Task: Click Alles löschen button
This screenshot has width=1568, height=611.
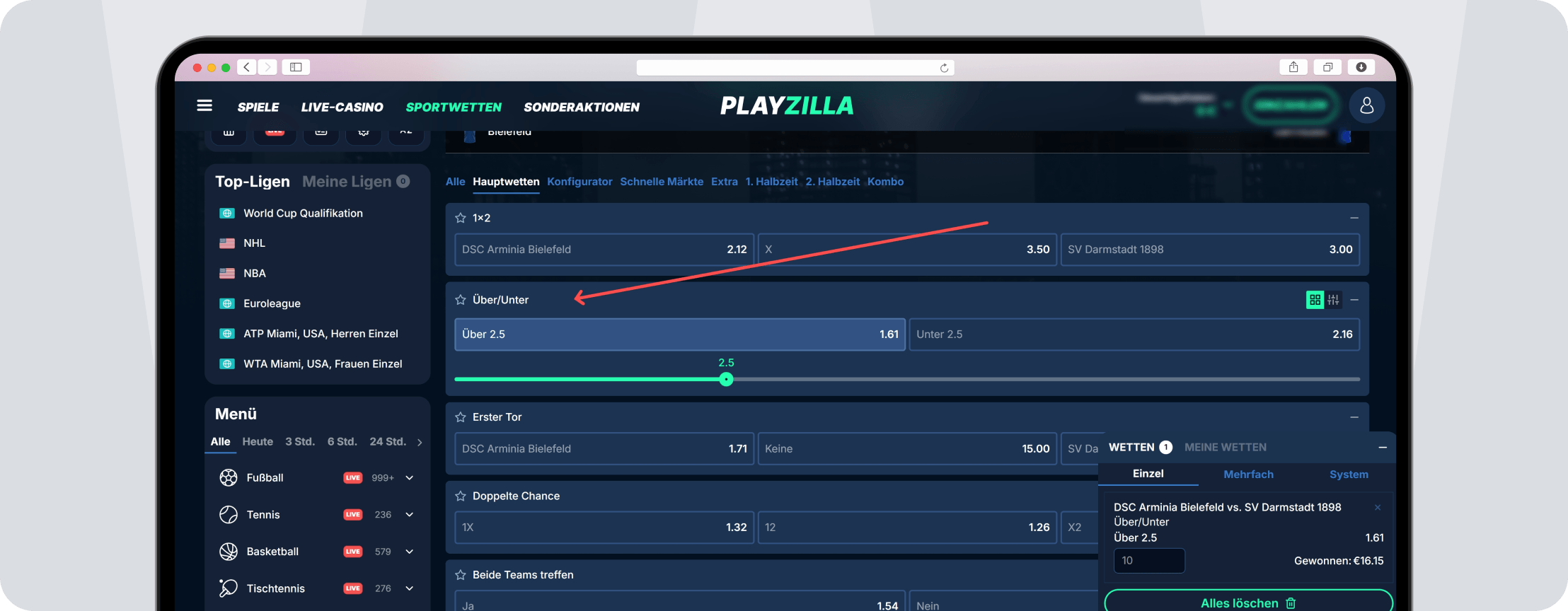Action: pyautogui.click(x=1248, y=603)
